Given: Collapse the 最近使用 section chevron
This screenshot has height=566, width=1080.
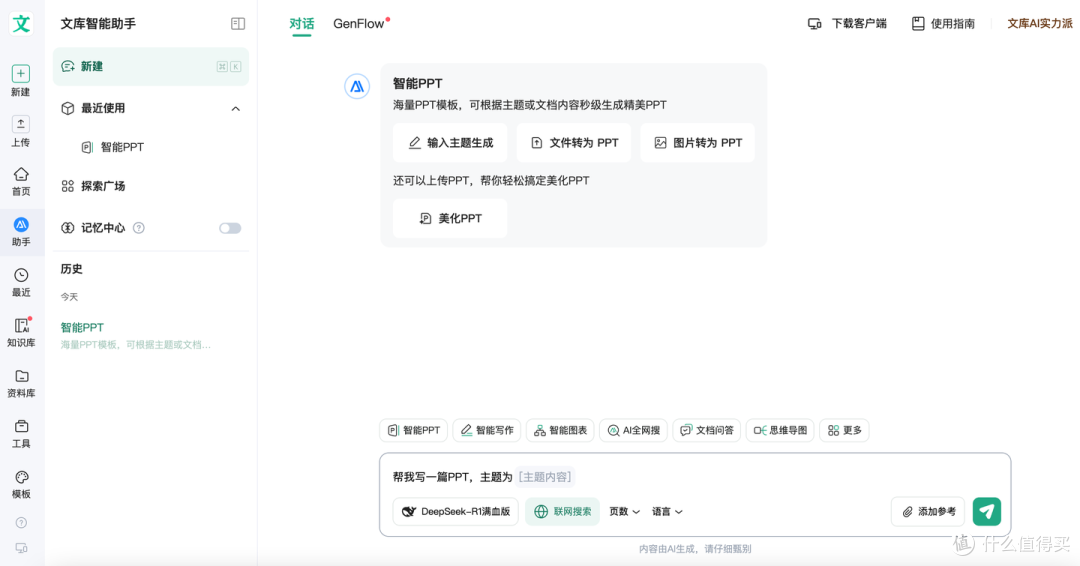Looking at the screenshot, I should coord(236,109).
